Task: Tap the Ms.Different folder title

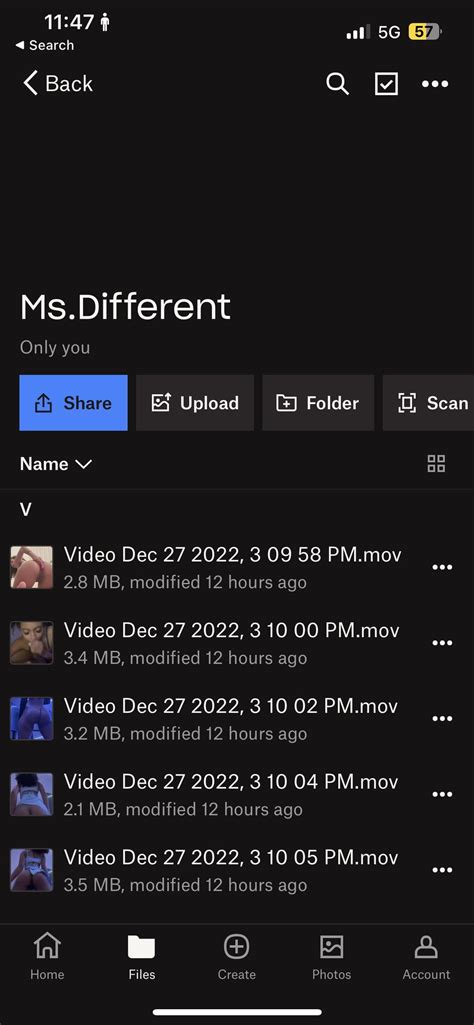Action: (x=125, y=307)
